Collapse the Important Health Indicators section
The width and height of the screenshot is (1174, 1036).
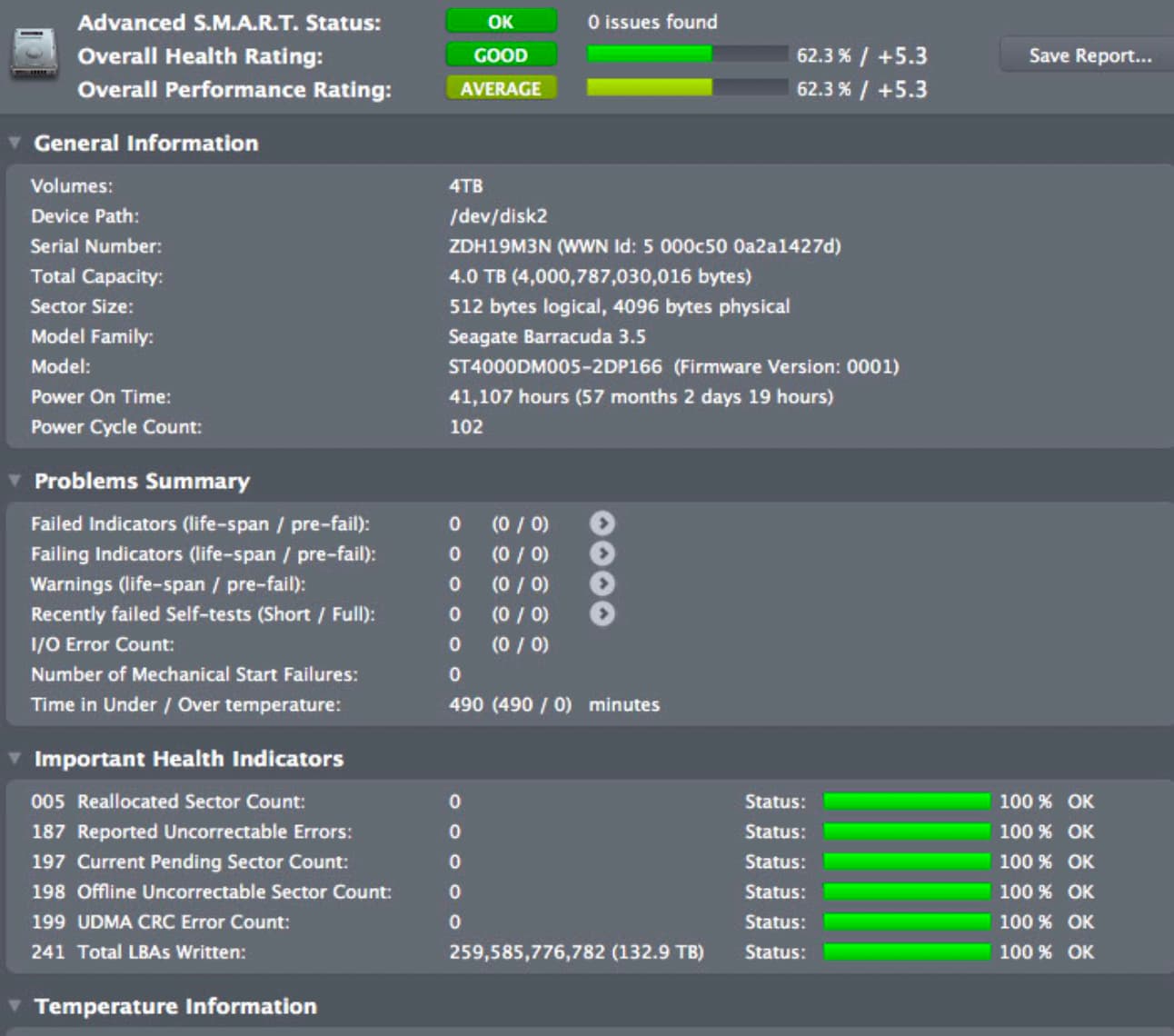15,758
